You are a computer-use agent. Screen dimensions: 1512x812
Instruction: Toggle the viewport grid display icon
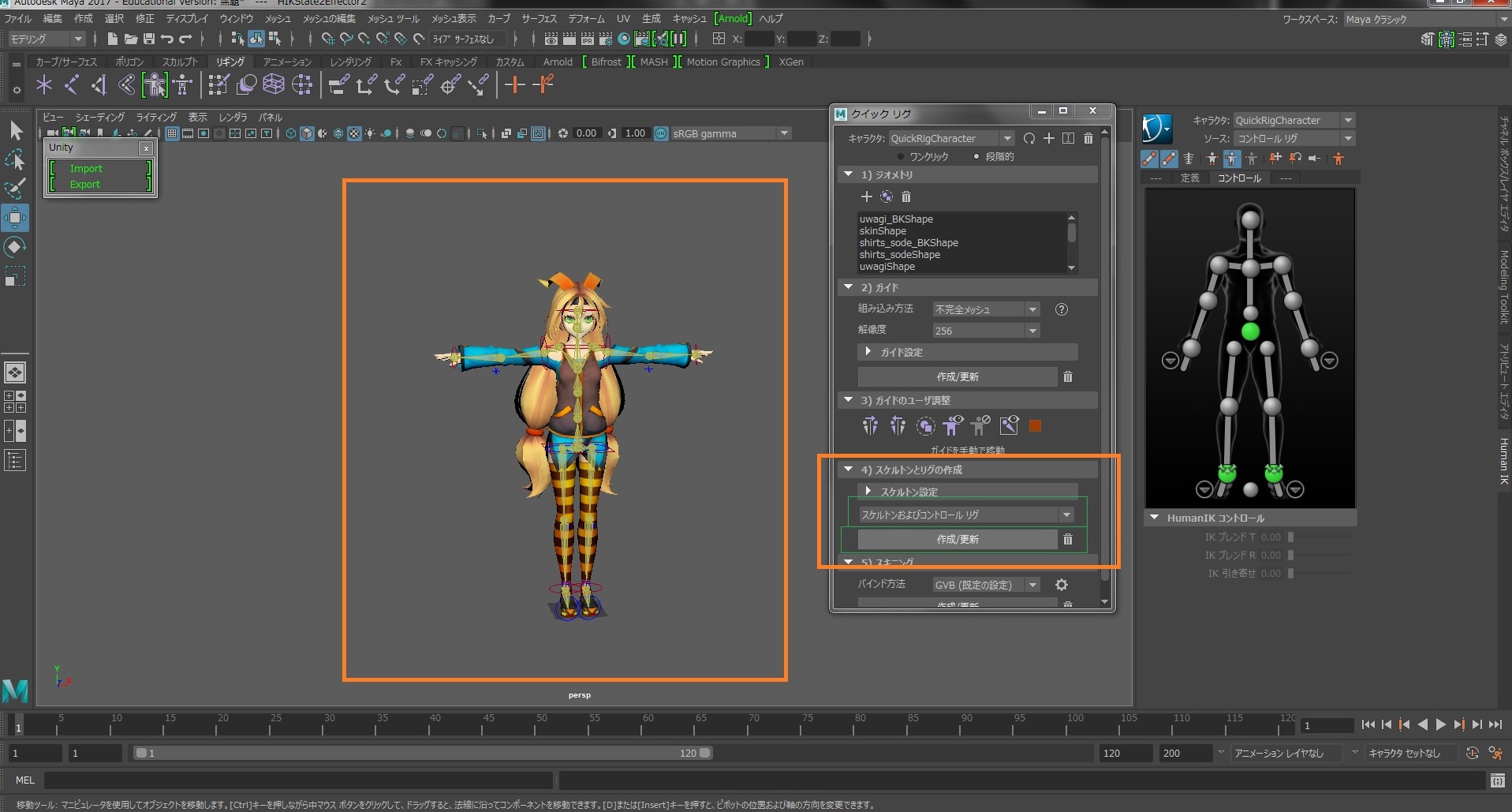click(x=171, y=133)
